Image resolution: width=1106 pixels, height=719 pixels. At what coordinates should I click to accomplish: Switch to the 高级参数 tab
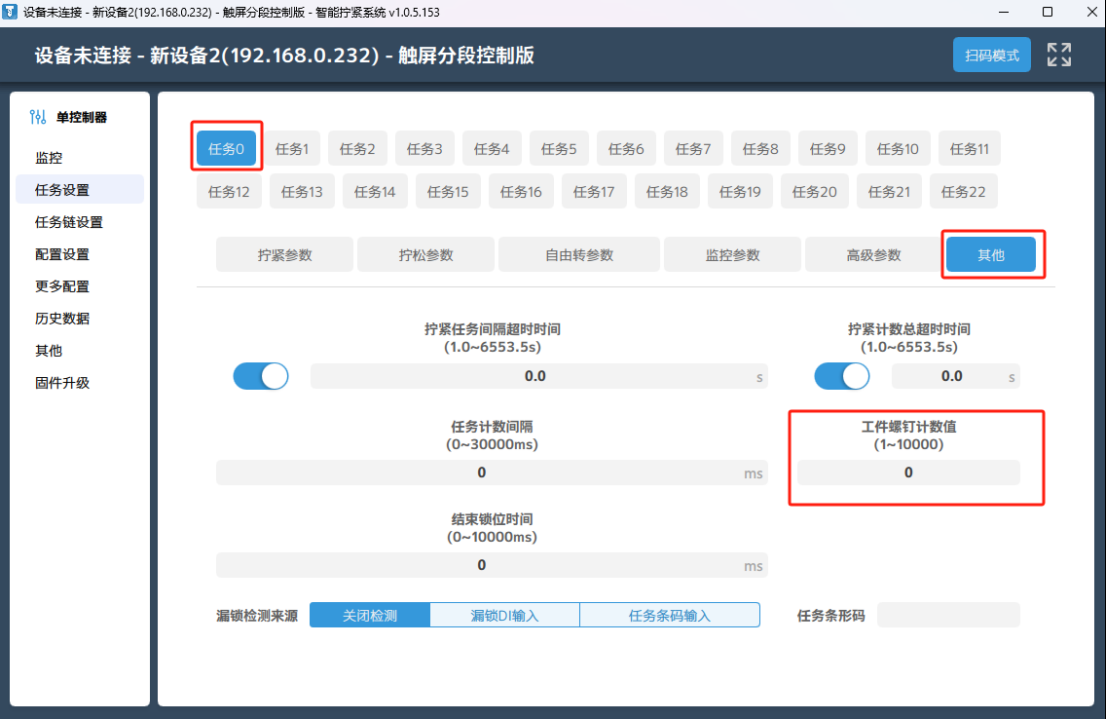[873, 255]
